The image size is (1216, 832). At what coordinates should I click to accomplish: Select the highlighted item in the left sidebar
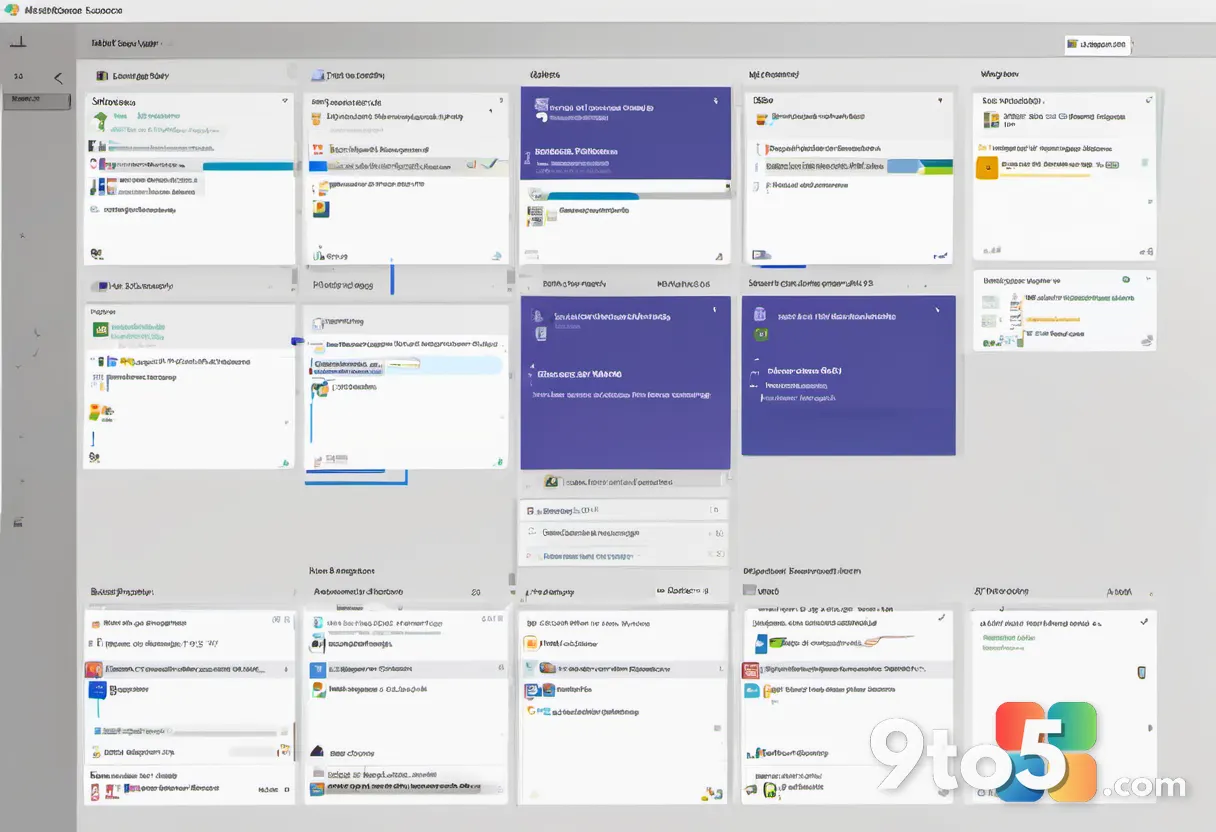point(37,100)
